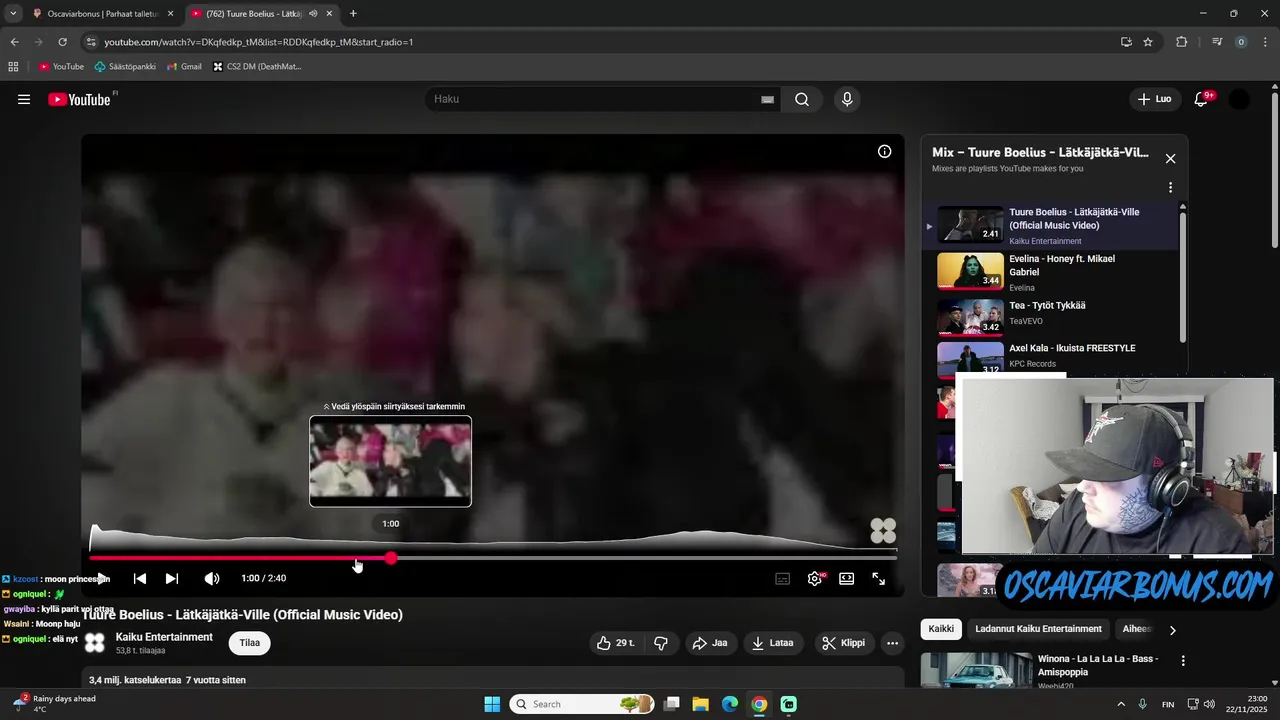Select the Ladannut Kaiku Entertainment chip
Screen dimensions: 1280x720
click(1038, 629)
